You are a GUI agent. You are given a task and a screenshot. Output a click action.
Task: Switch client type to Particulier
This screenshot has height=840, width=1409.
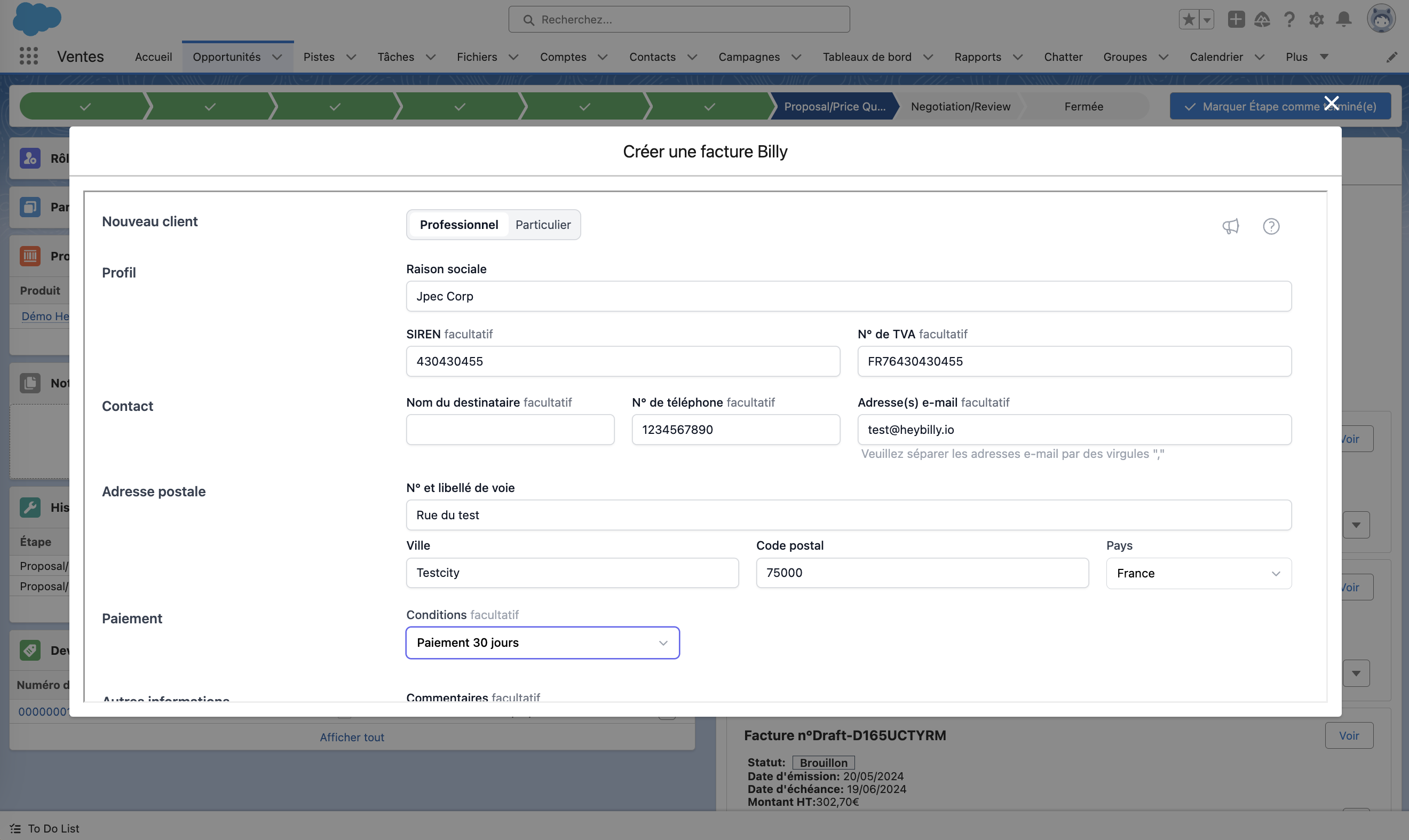coord(543,225)
